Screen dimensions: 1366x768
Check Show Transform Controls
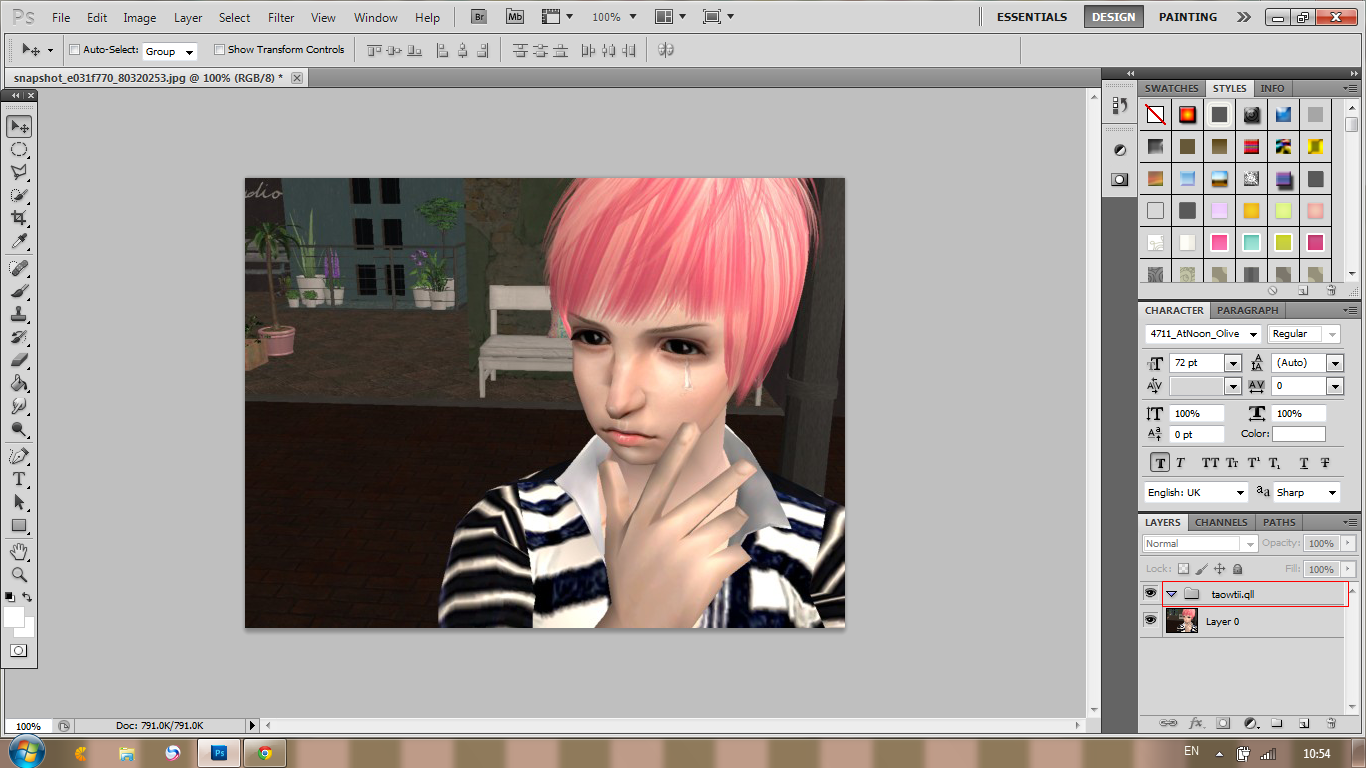click(219, 50)
